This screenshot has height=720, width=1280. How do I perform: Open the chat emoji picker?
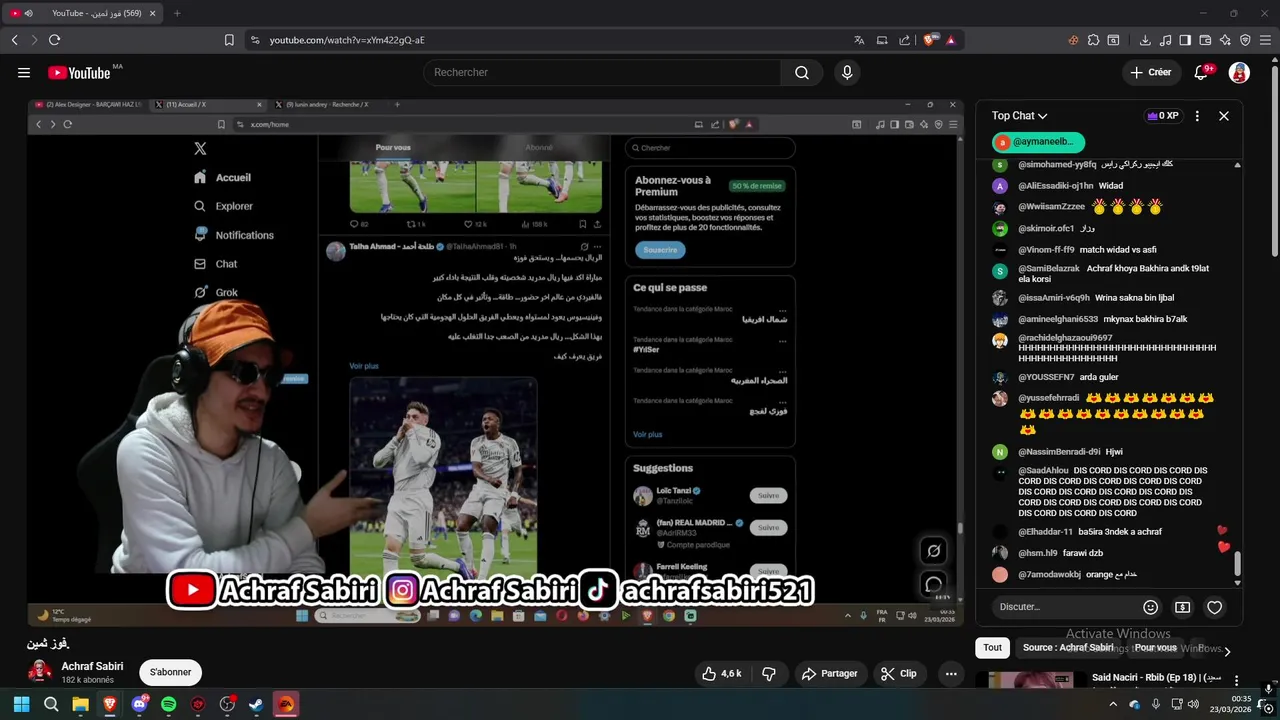1151,607
